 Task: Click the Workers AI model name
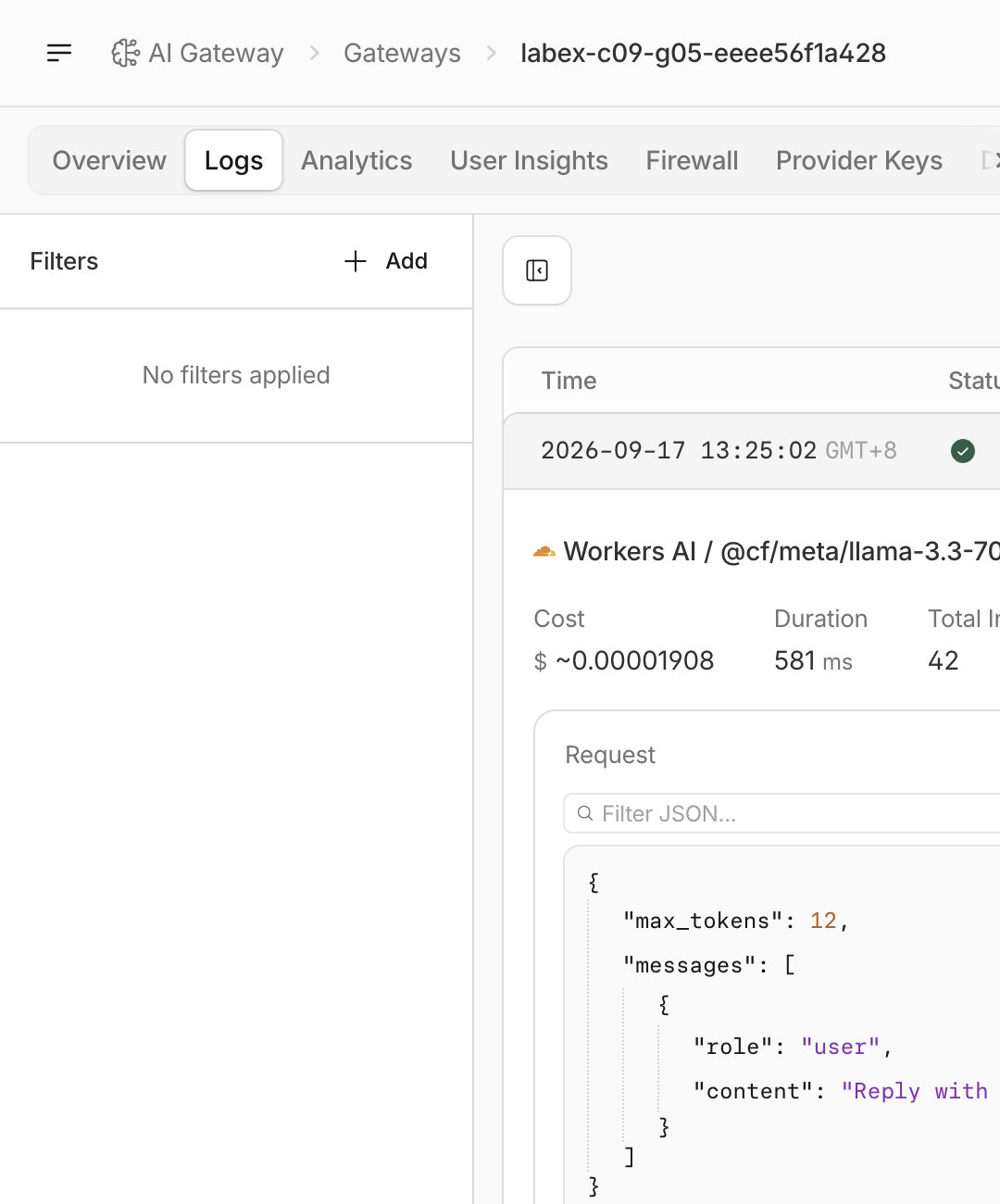tap(781, 552)
